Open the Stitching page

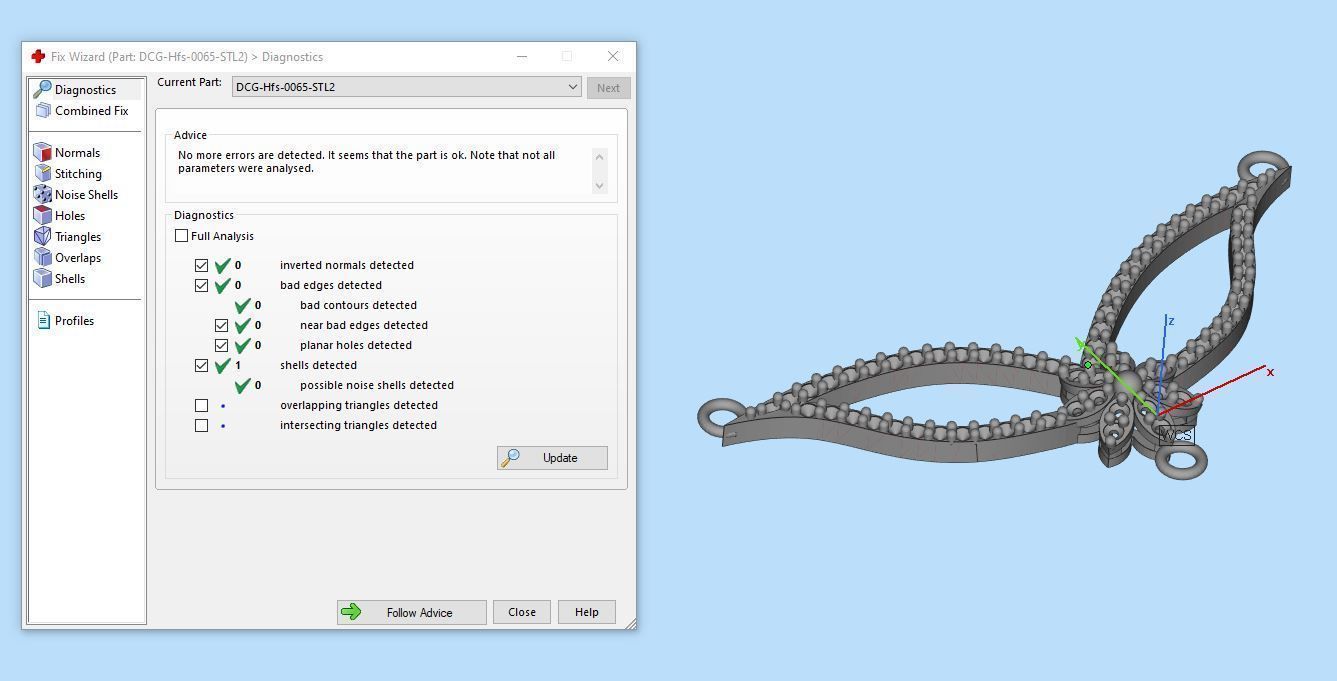(78, 174)
